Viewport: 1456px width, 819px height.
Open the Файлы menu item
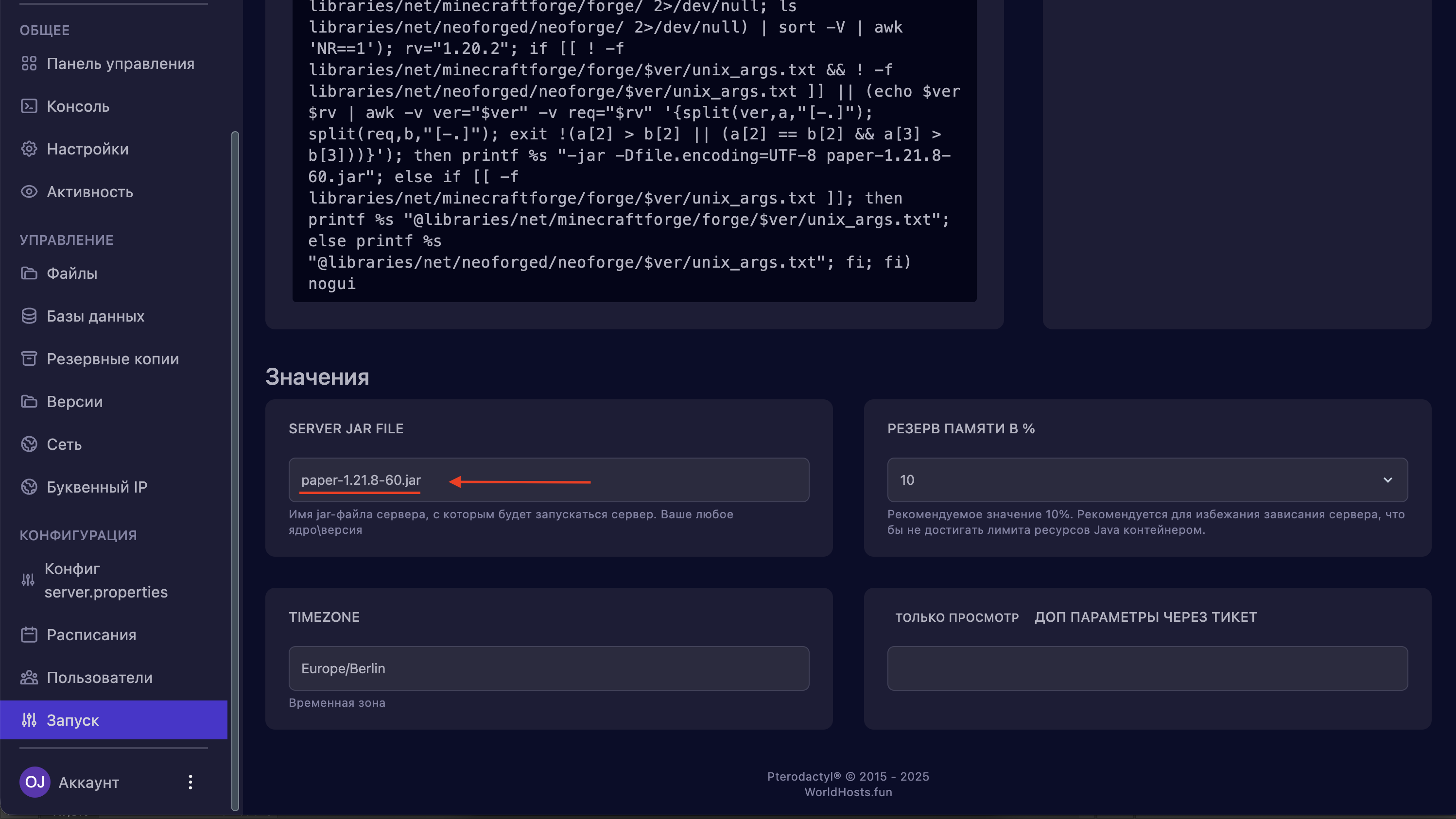[x=72, y=273]
